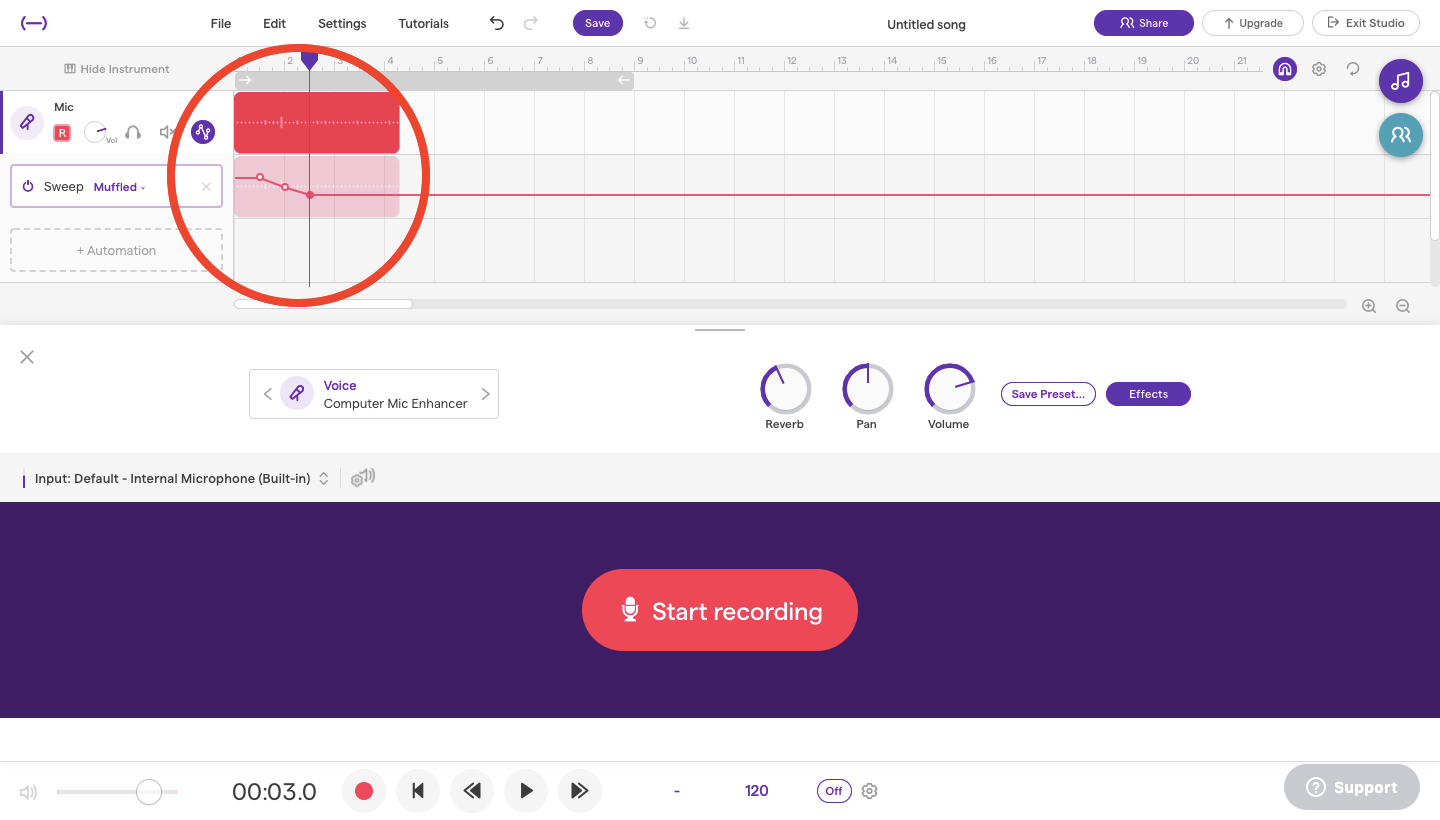Click the fast forward button
This screenshot has width=1440, height=820.
[580, 791]
